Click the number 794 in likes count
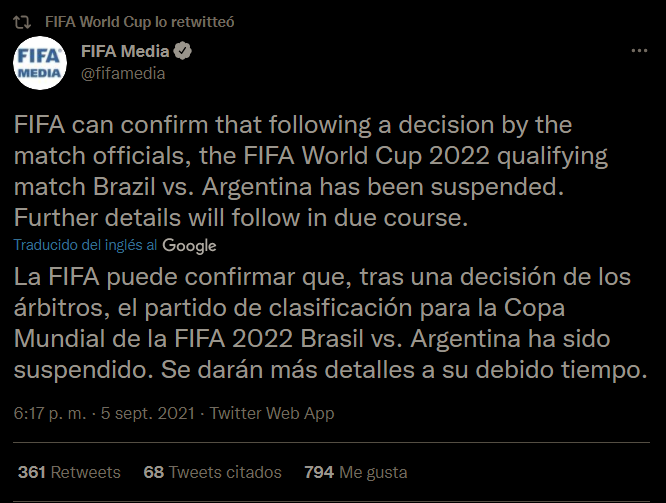Image resolution: width=666 pixels, height=503 pixels. pos(319,472)
